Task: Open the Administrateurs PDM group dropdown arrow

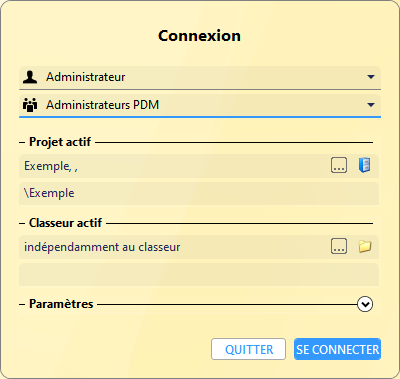Action: pos(371,105)
